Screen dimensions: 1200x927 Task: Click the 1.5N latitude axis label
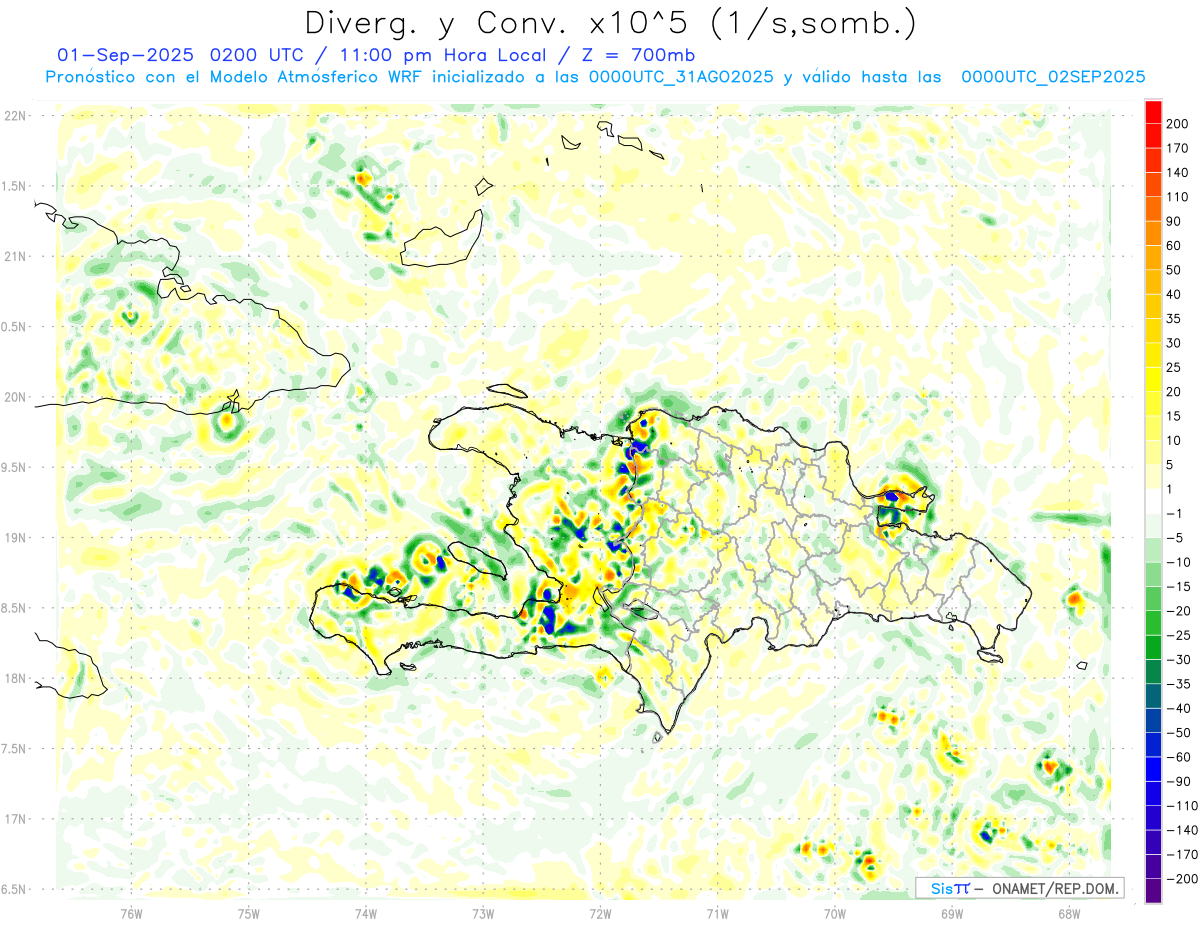(x=14, y=186)
